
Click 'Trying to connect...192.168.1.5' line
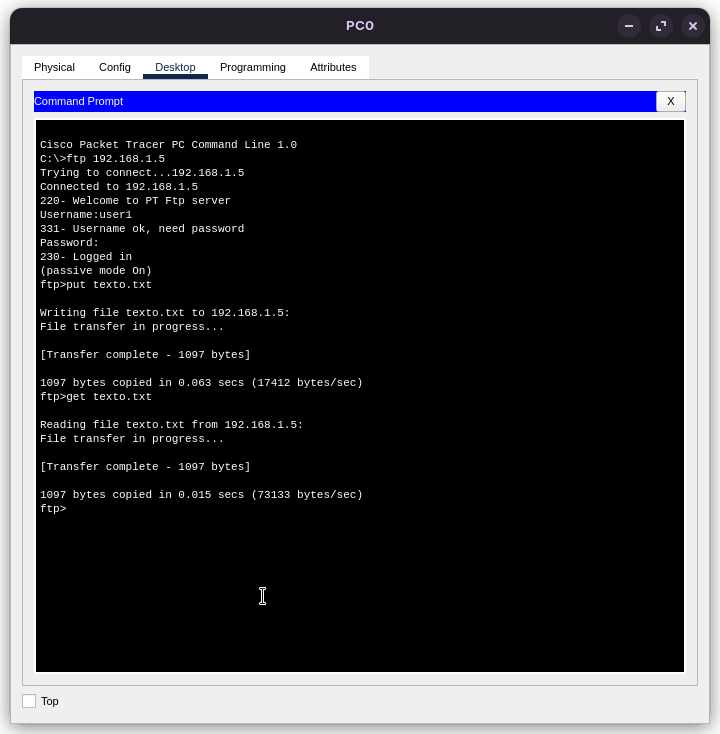[142, 173]
